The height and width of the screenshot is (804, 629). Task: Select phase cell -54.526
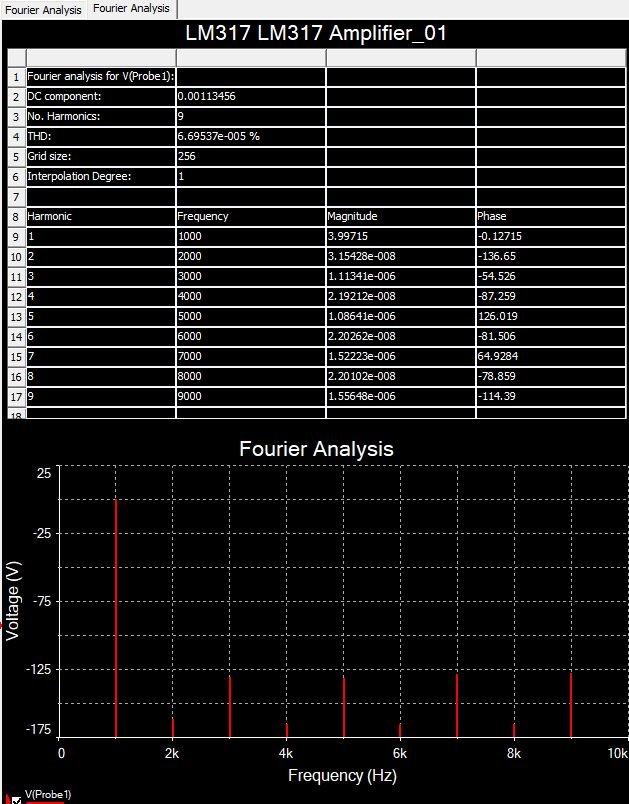[551, 276]
